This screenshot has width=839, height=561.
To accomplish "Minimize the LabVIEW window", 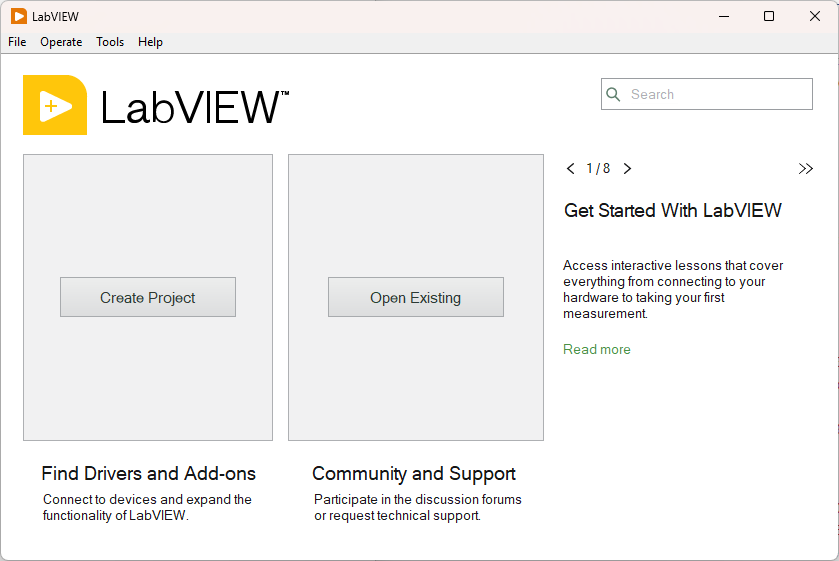I will click(722, 16).
